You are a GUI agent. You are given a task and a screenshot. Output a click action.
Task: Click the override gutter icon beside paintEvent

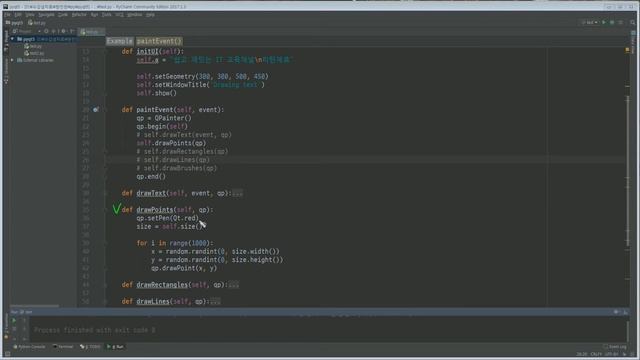click(96, 110)
